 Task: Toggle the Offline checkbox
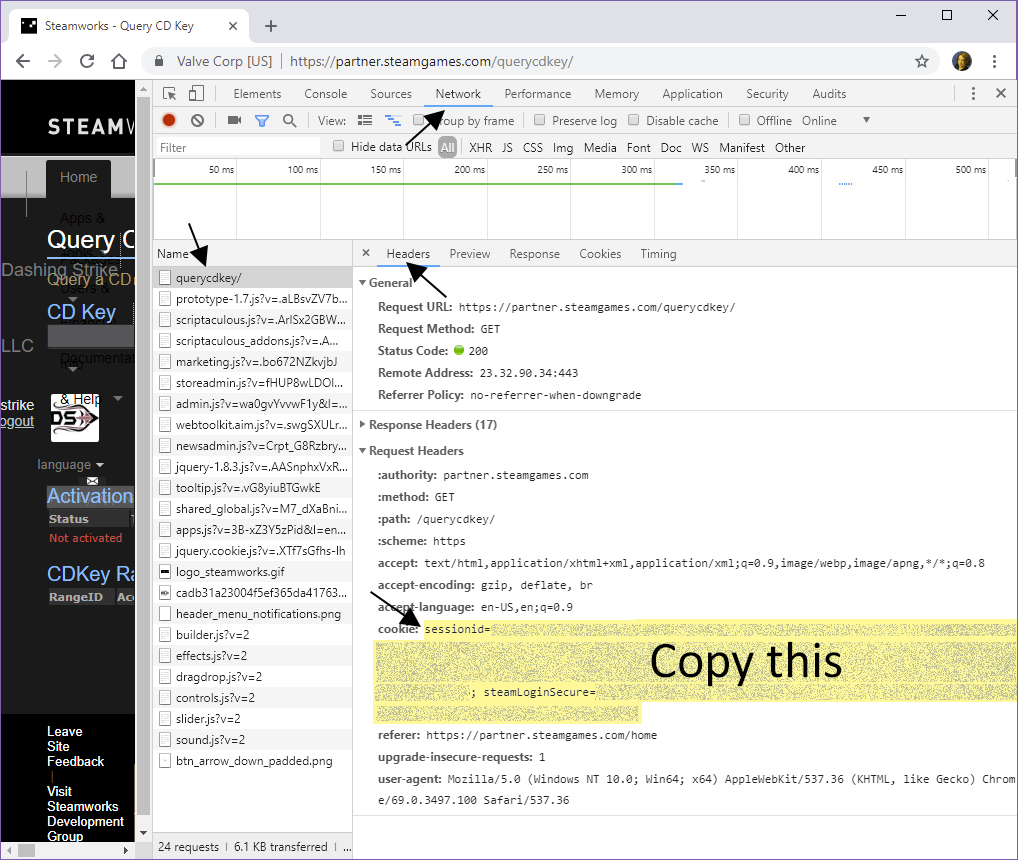tap(744, 120)
